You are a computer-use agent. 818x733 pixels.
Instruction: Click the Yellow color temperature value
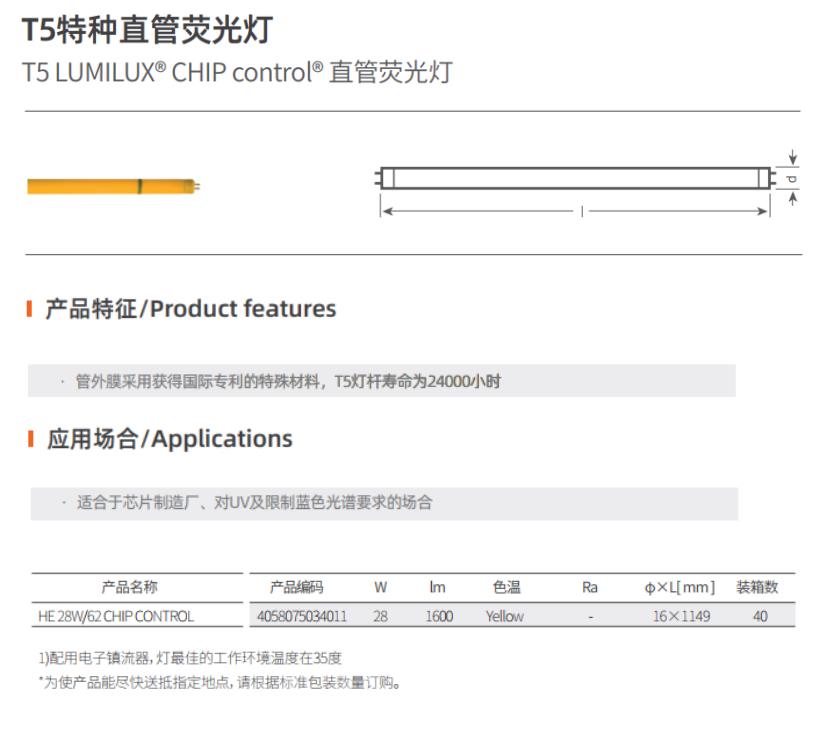pos(504,616)
